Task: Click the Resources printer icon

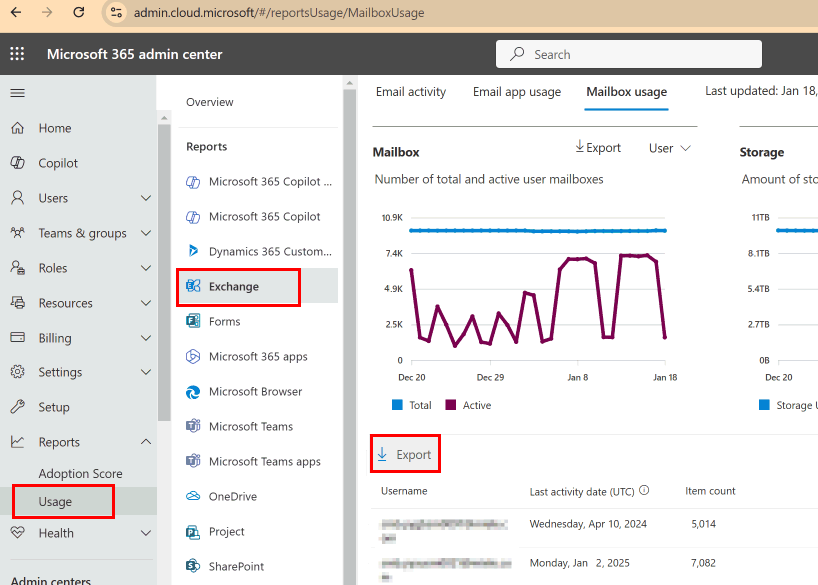Action: point(18,303)
